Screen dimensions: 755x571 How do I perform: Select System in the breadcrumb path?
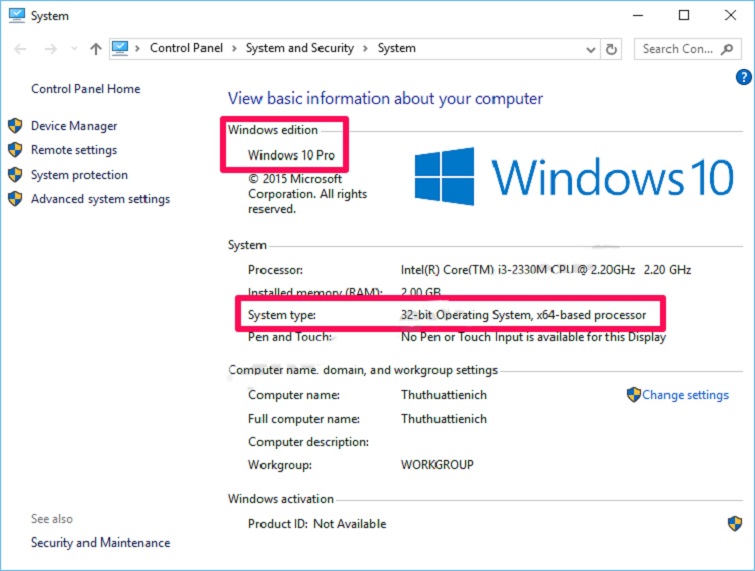click(396, 48)
